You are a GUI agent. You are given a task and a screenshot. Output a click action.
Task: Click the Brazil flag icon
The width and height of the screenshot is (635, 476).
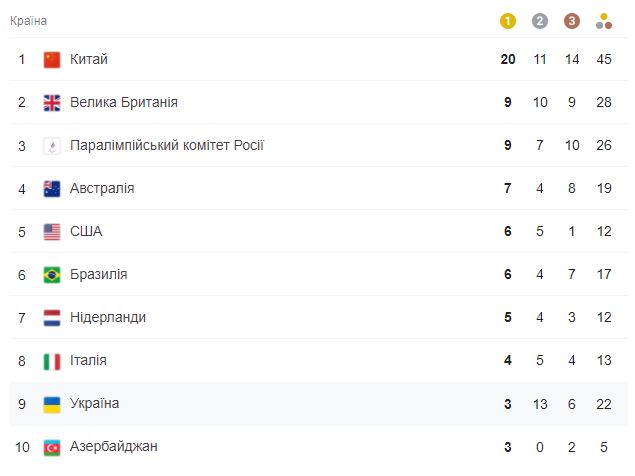pyautogui.click(x=52, y=275)
